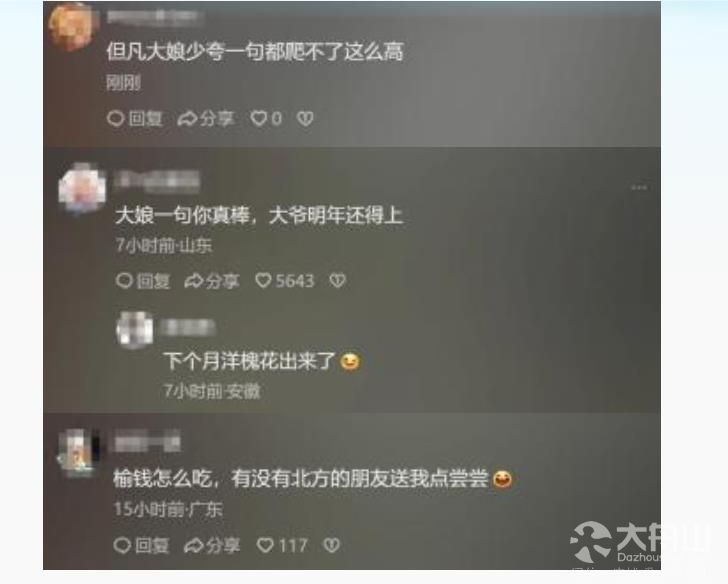The image size is (728, 584).
Task: Like the top comment with 0 likes
Action: point(266,119)
